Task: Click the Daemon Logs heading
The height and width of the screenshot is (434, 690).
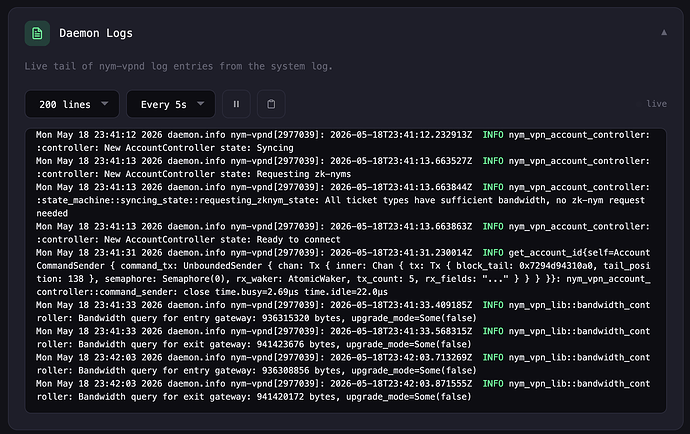Action: pyautogui.click(x=96, y=33)
